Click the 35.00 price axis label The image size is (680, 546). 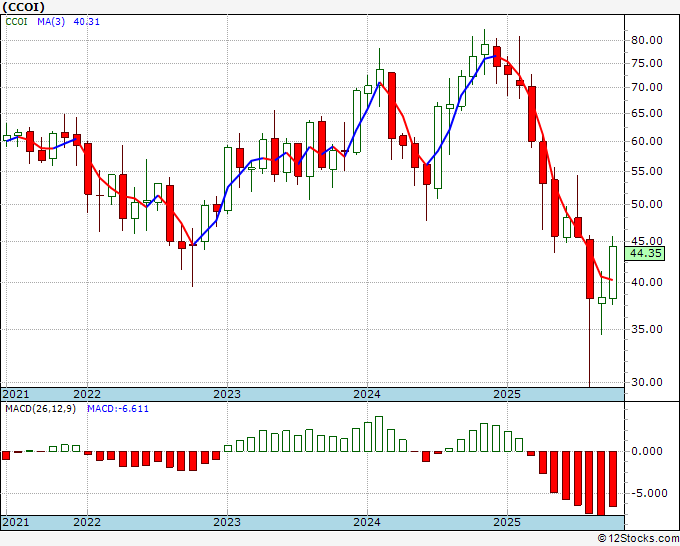[x=647, y=329]
